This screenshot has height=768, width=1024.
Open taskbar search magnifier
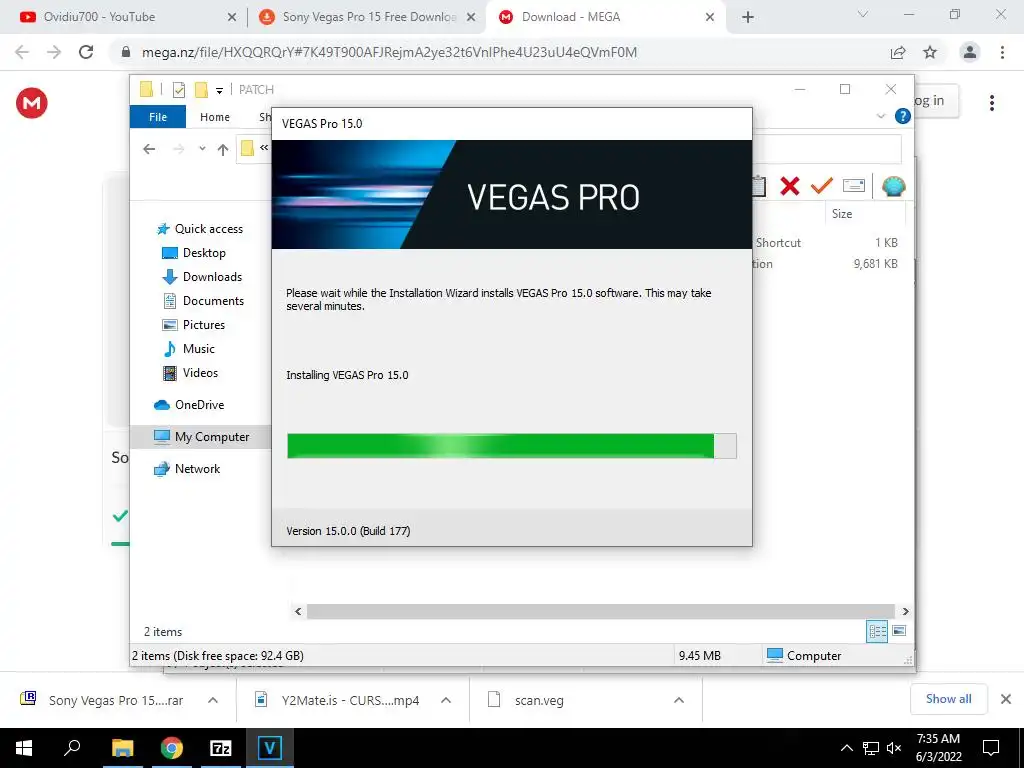click(x=72, y=747)
